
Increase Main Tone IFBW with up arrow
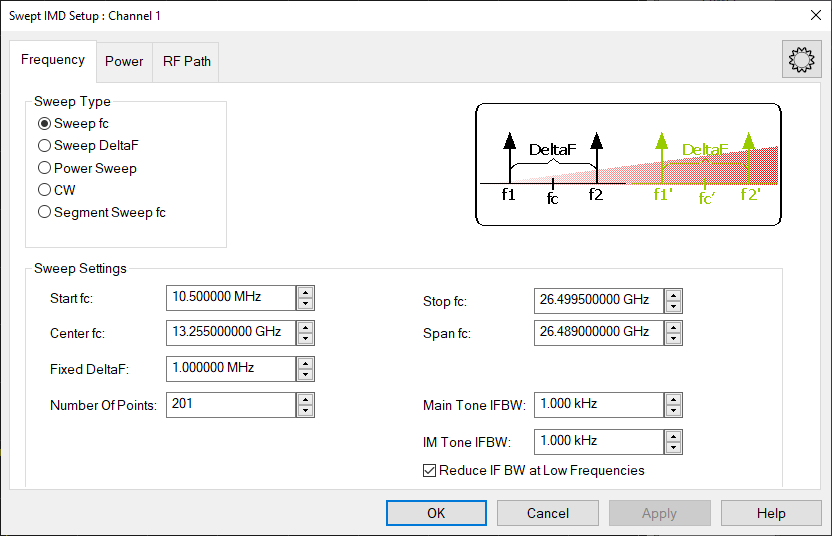[x=674, y=399]
